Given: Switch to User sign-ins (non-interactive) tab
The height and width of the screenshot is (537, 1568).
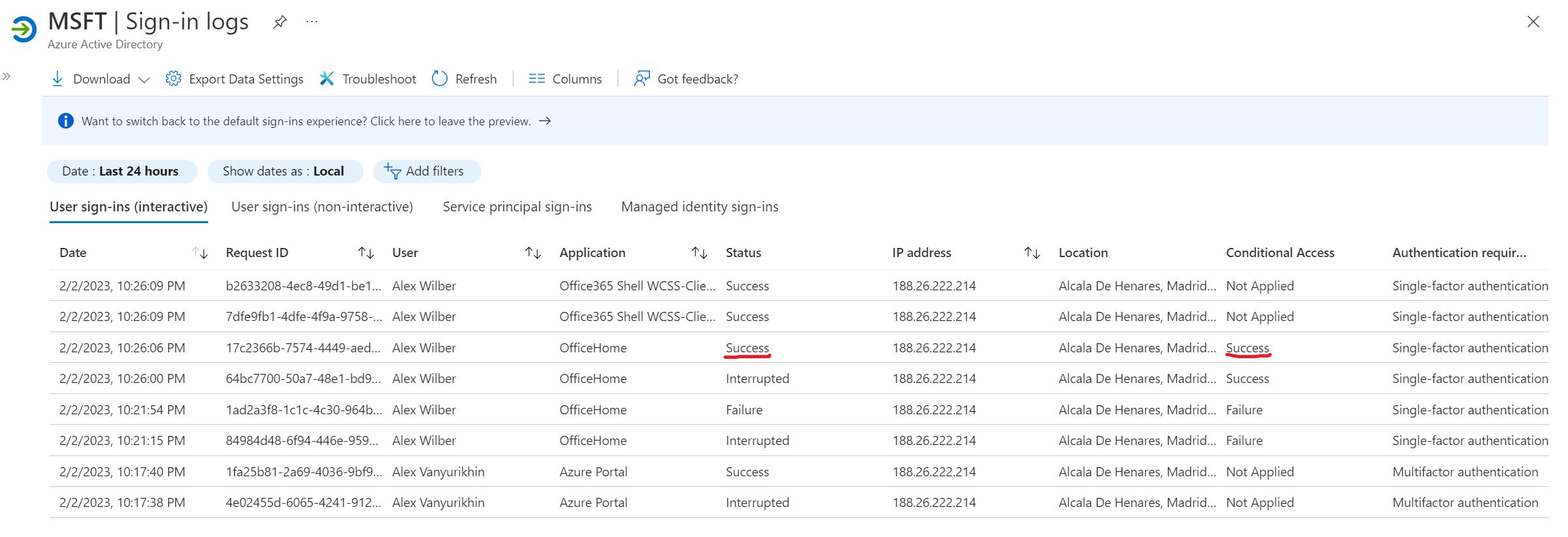Looking at the screenshot, I should click(322, 207).
